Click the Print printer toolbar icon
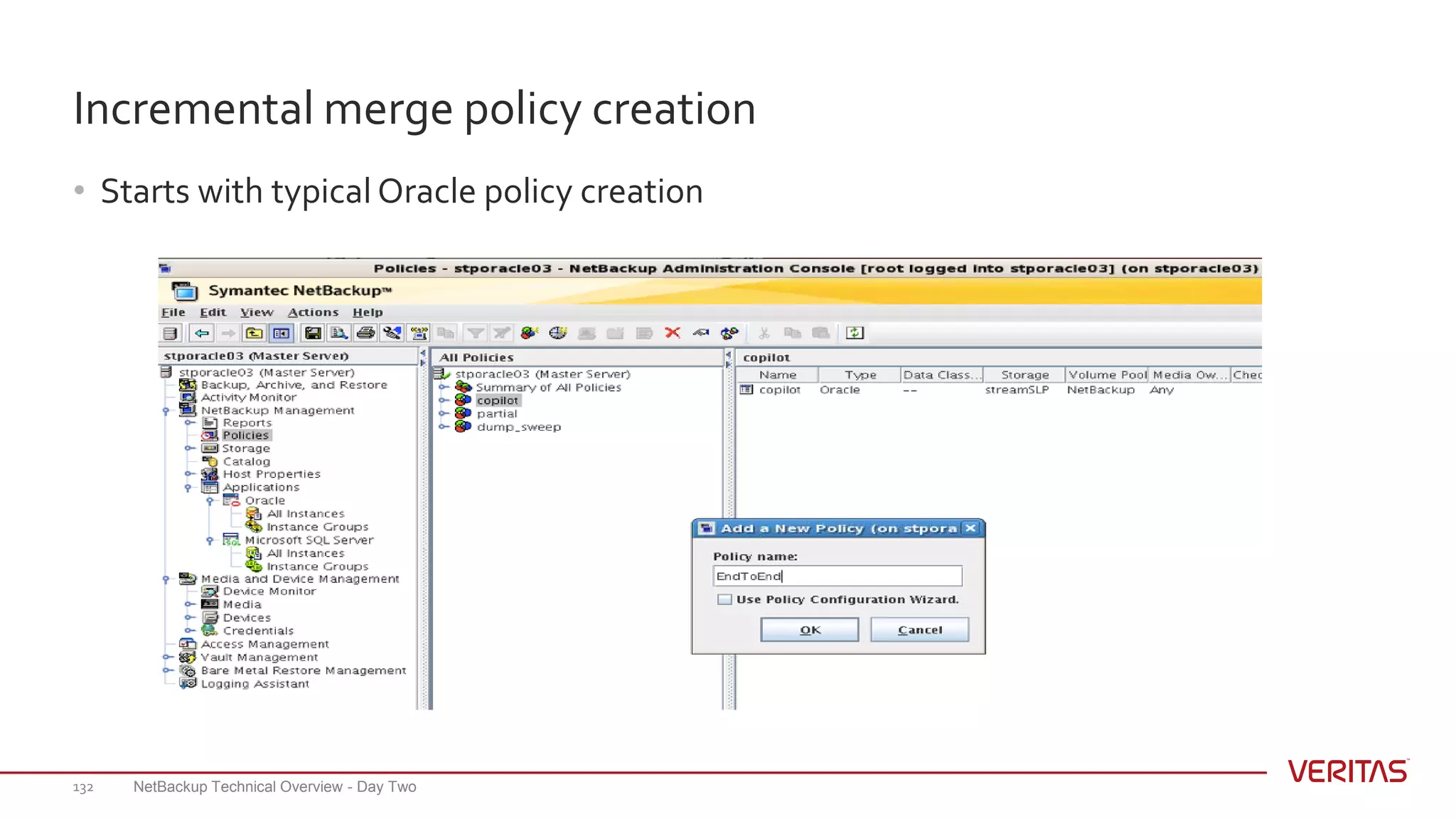Image resolution: width=1456 pixels, height=819 pixels. click(365, 333)
